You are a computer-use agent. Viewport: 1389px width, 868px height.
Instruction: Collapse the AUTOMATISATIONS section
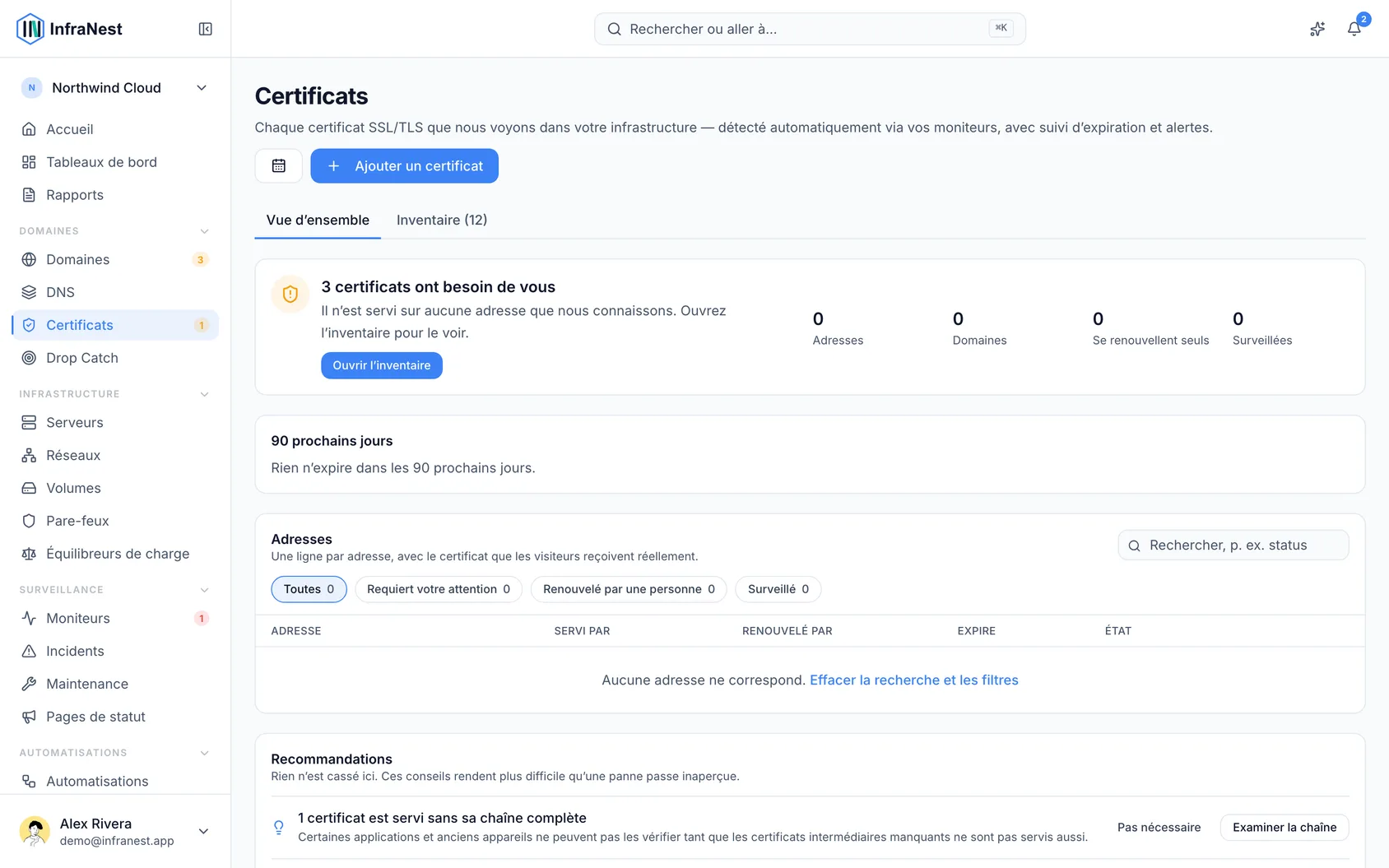pyautogui.click(x=204, y=753)
